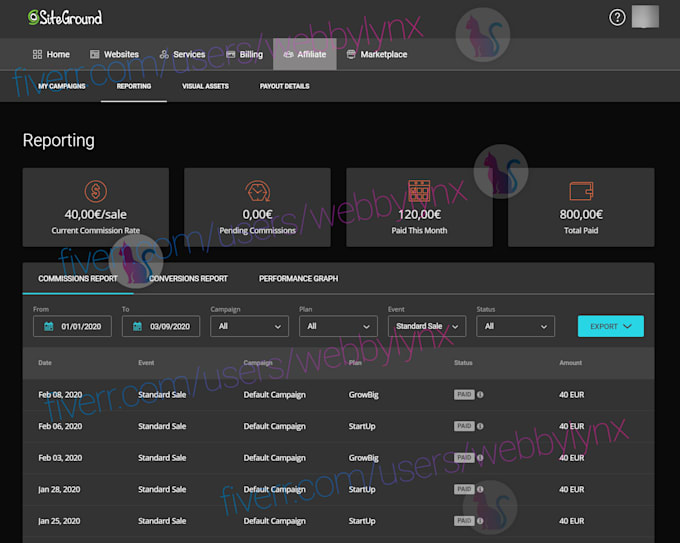The height and width of the screenshot is (543, 680).
Task: Click the dollar coin commission rate icon
Action: click(96, 191)
